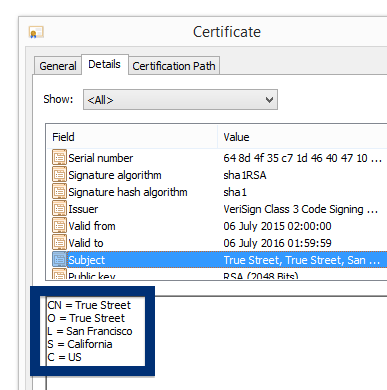Click the Valid from field icon

[59, 226]
